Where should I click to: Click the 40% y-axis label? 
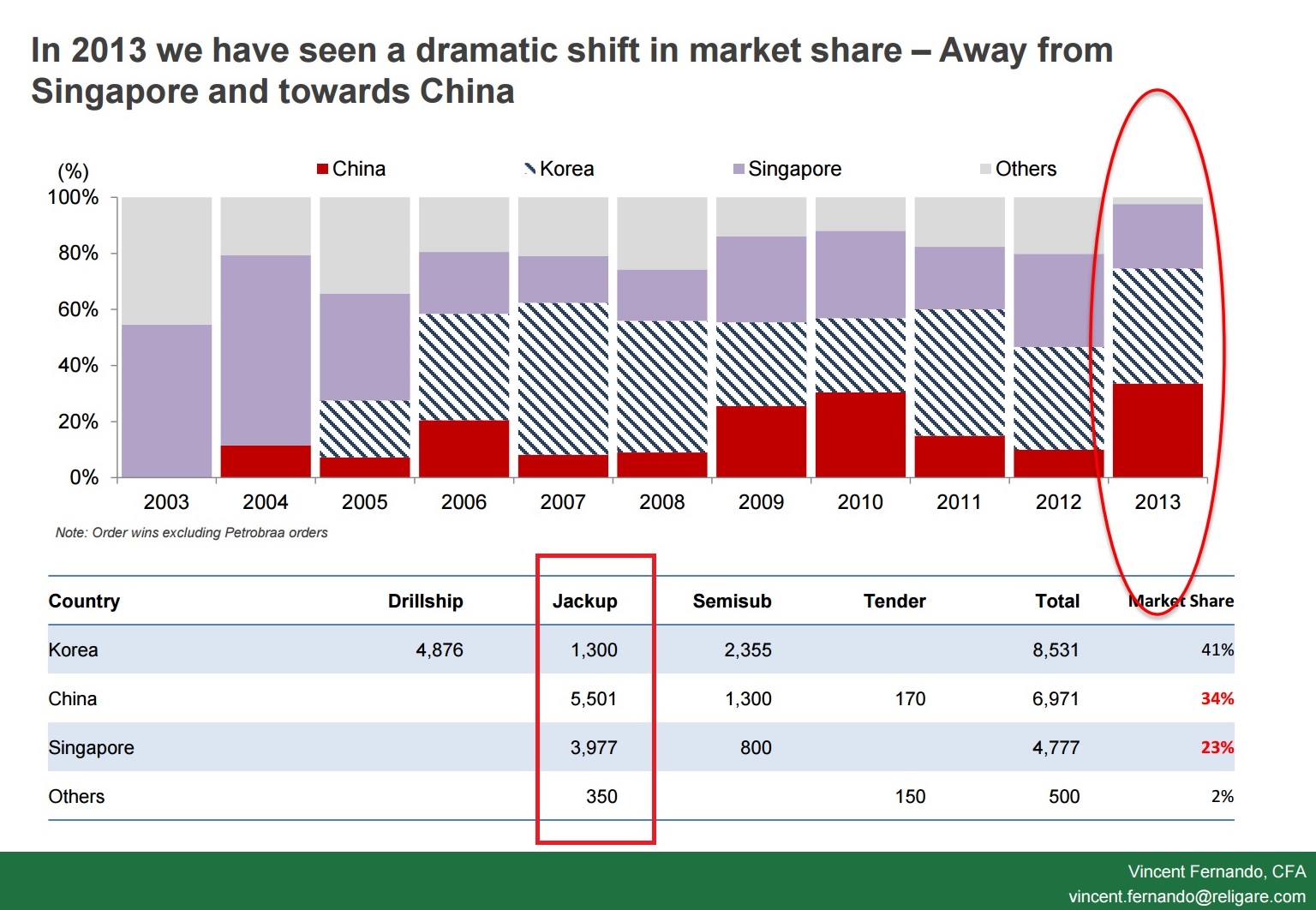78,365
